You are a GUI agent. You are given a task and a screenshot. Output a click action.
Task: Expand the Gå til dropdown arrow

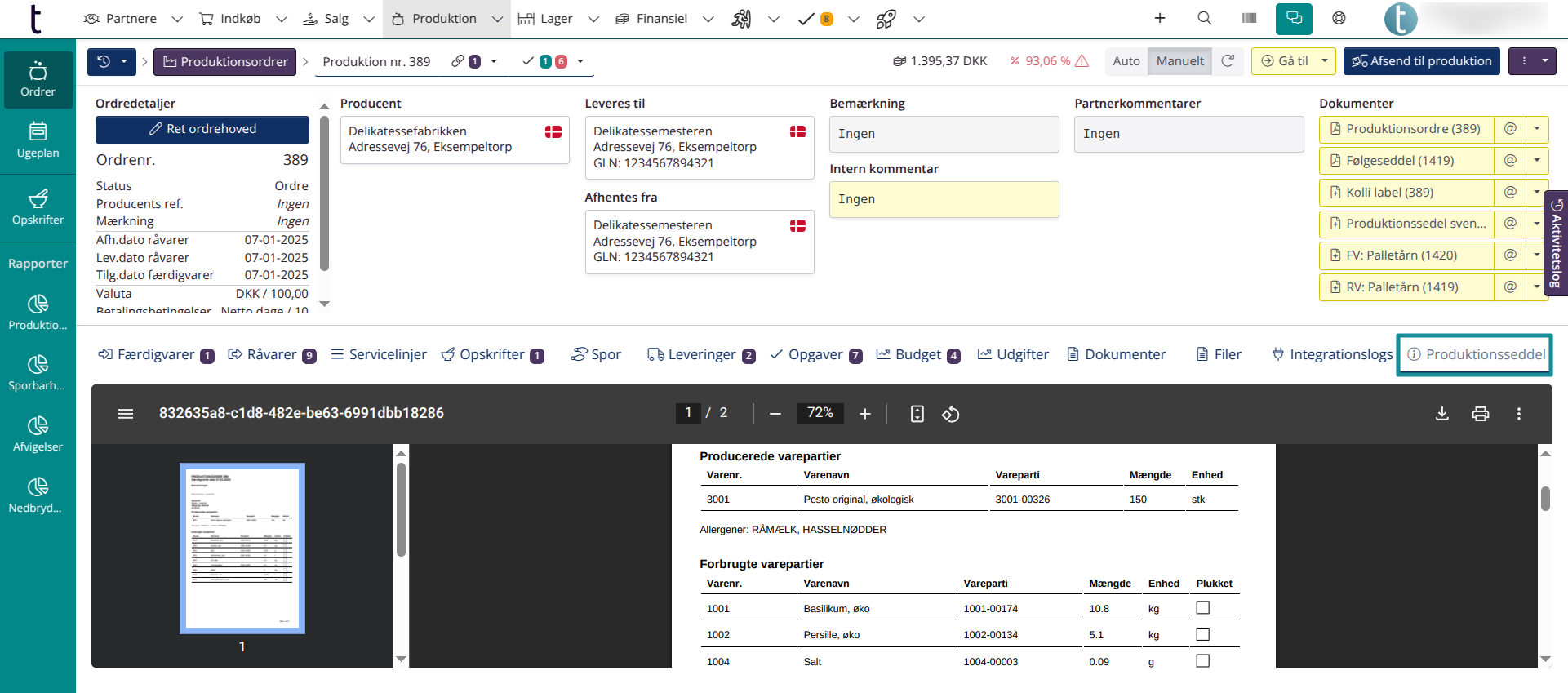[1325, 61]
